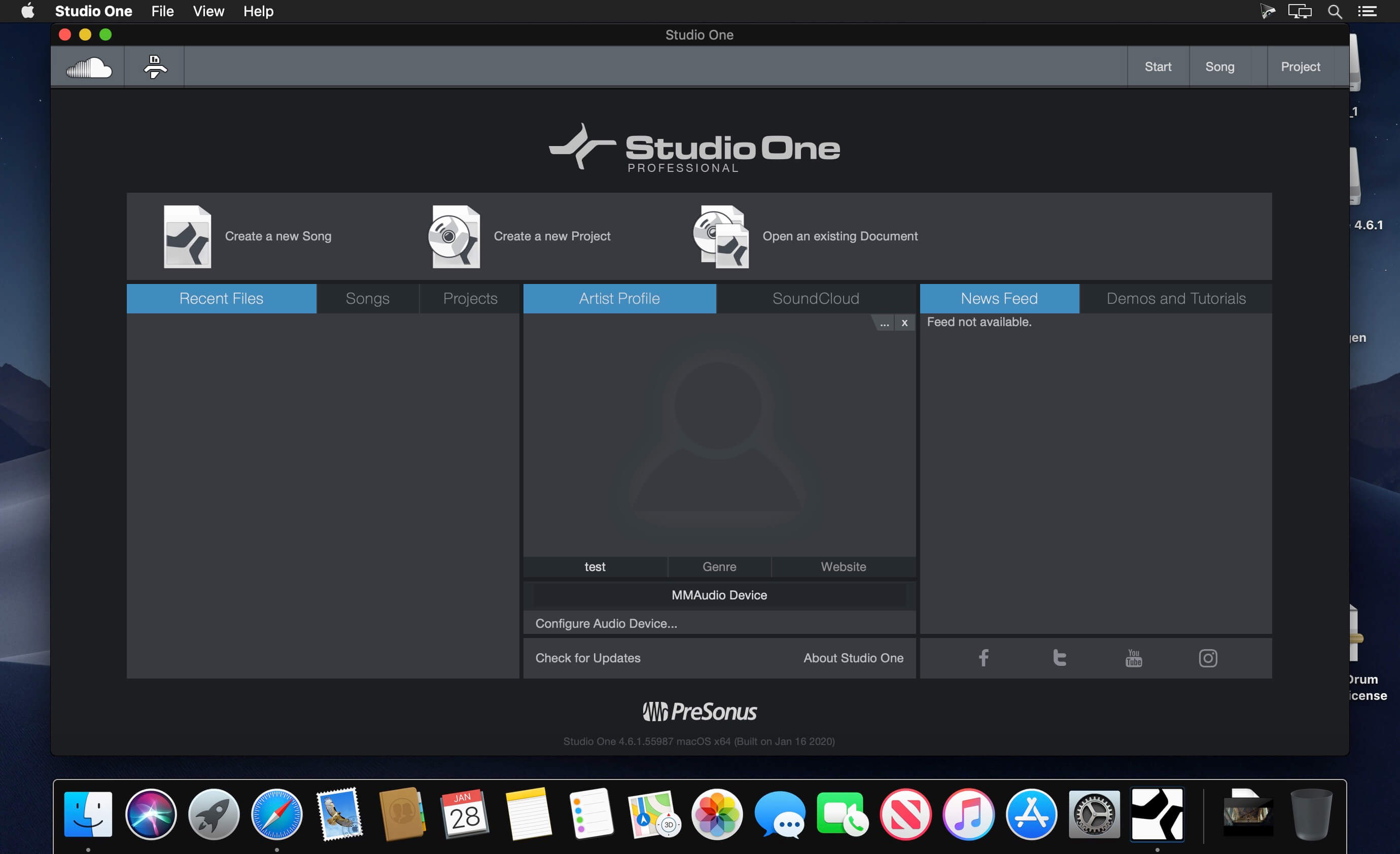Open the PreSonus Facebook page icon
The image size is (1400, 854).
pos(984,658)
